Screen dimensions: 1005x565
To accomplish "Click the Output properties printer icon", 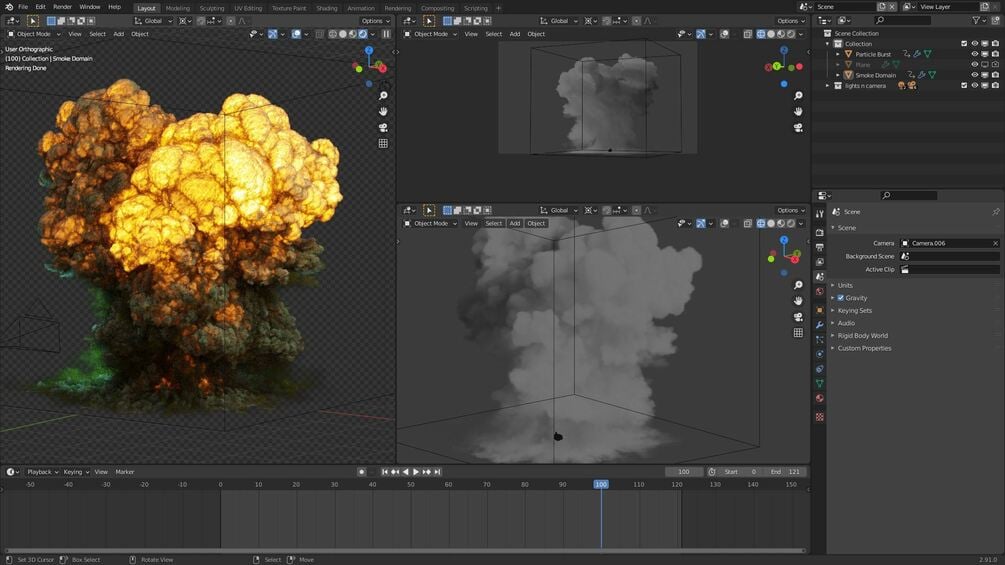I will tap(820, 247).
